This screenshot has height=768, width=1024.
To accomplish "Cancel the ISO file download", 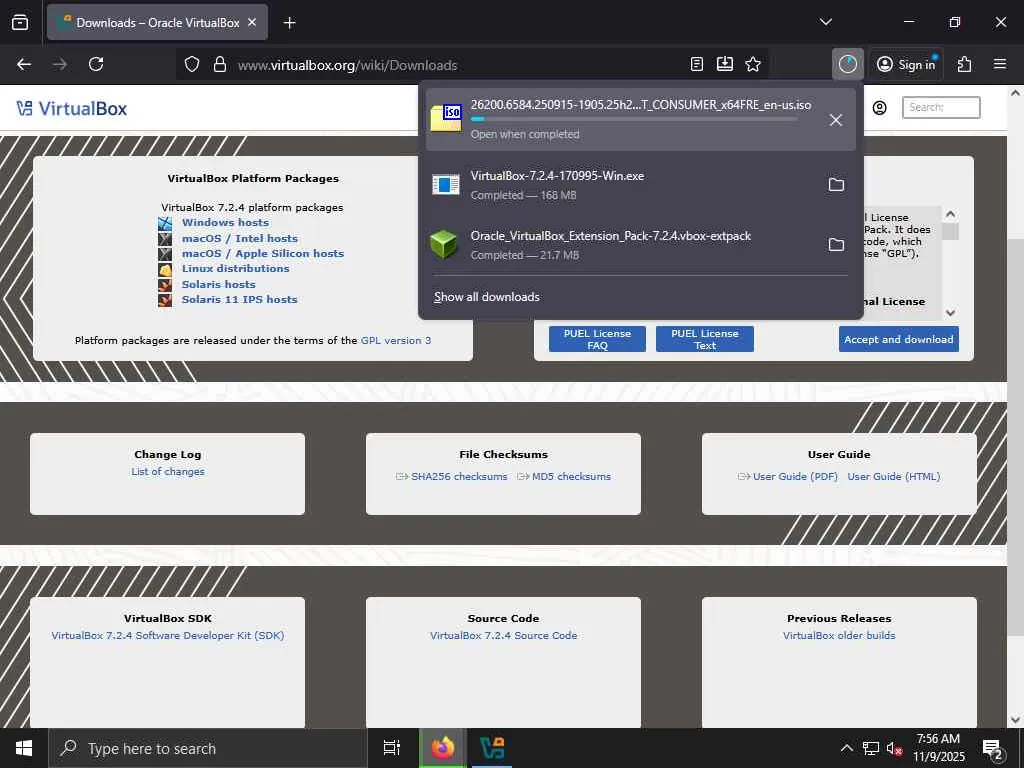I will 835,120.
